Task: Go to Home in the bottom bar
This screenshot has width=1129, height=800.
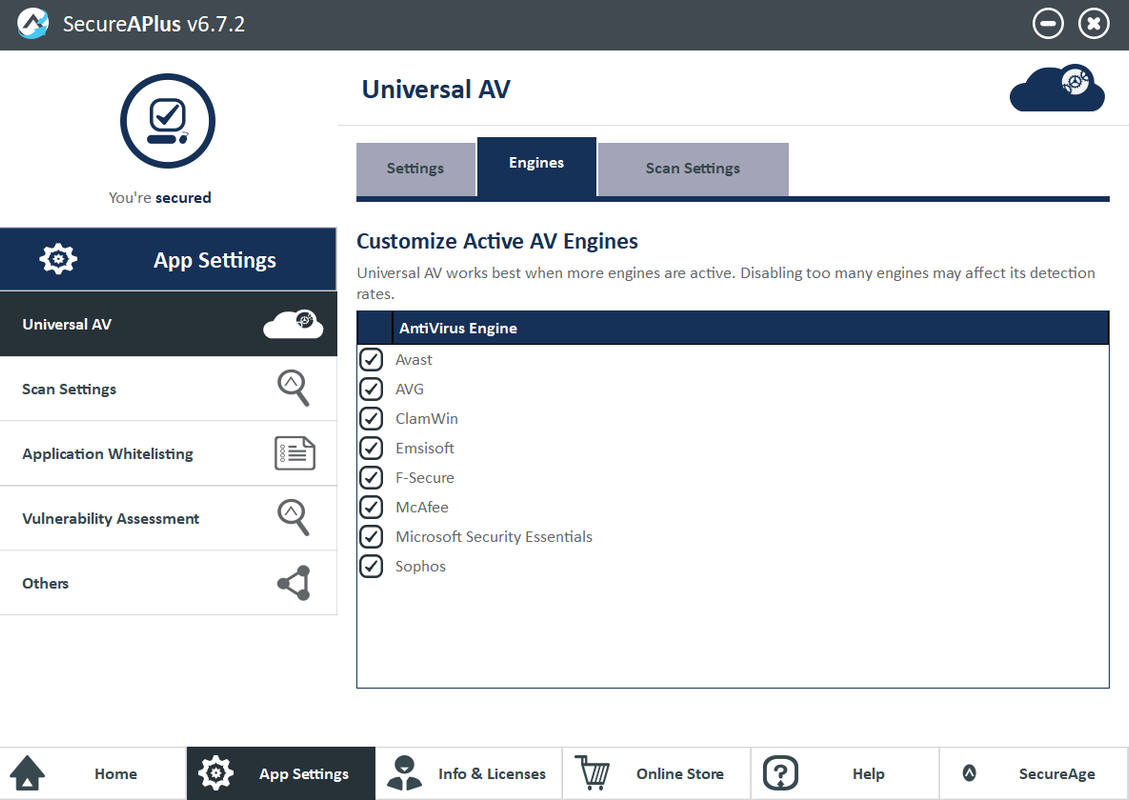Action: coord(93,773)
